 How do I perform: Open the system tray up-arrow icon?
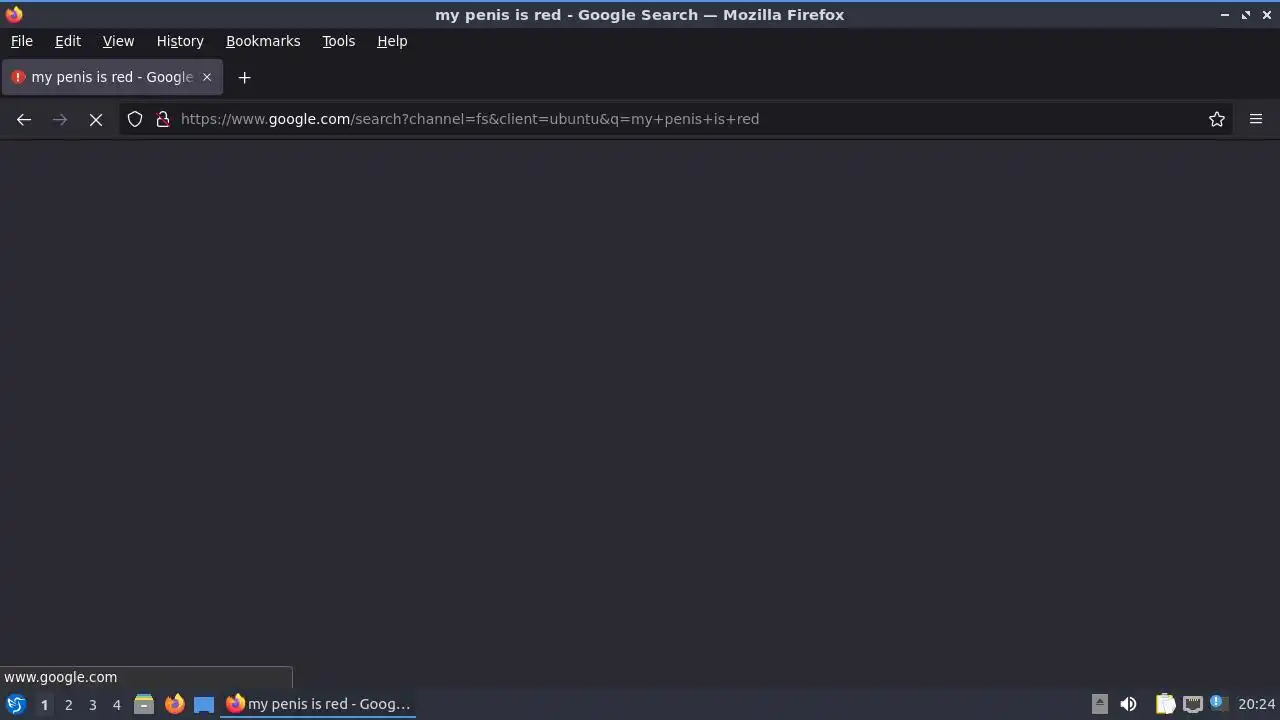1099,704
